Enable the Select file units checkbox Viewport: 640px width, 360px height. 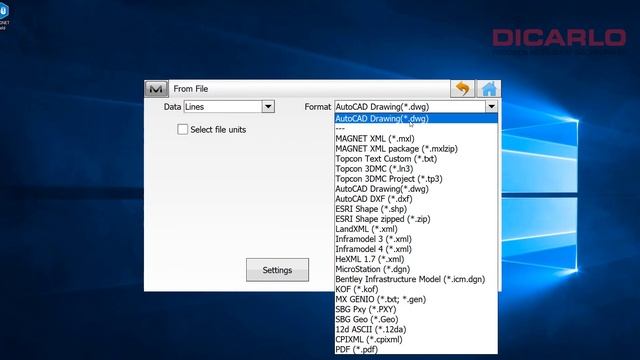[x=182, y=129]
